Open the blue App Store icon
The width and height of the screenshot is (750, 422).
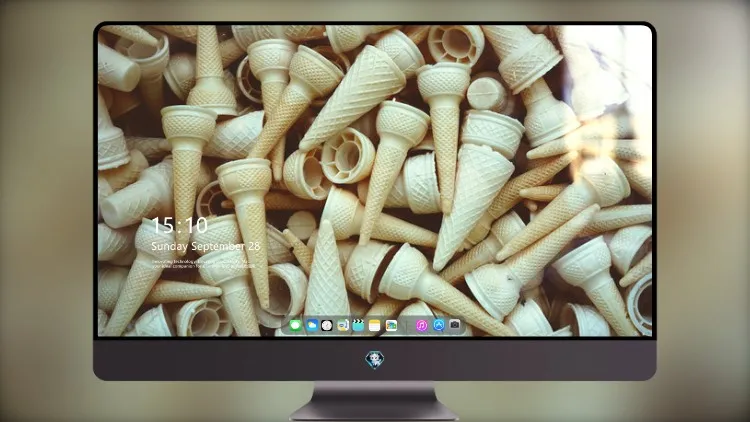[439, 325]
